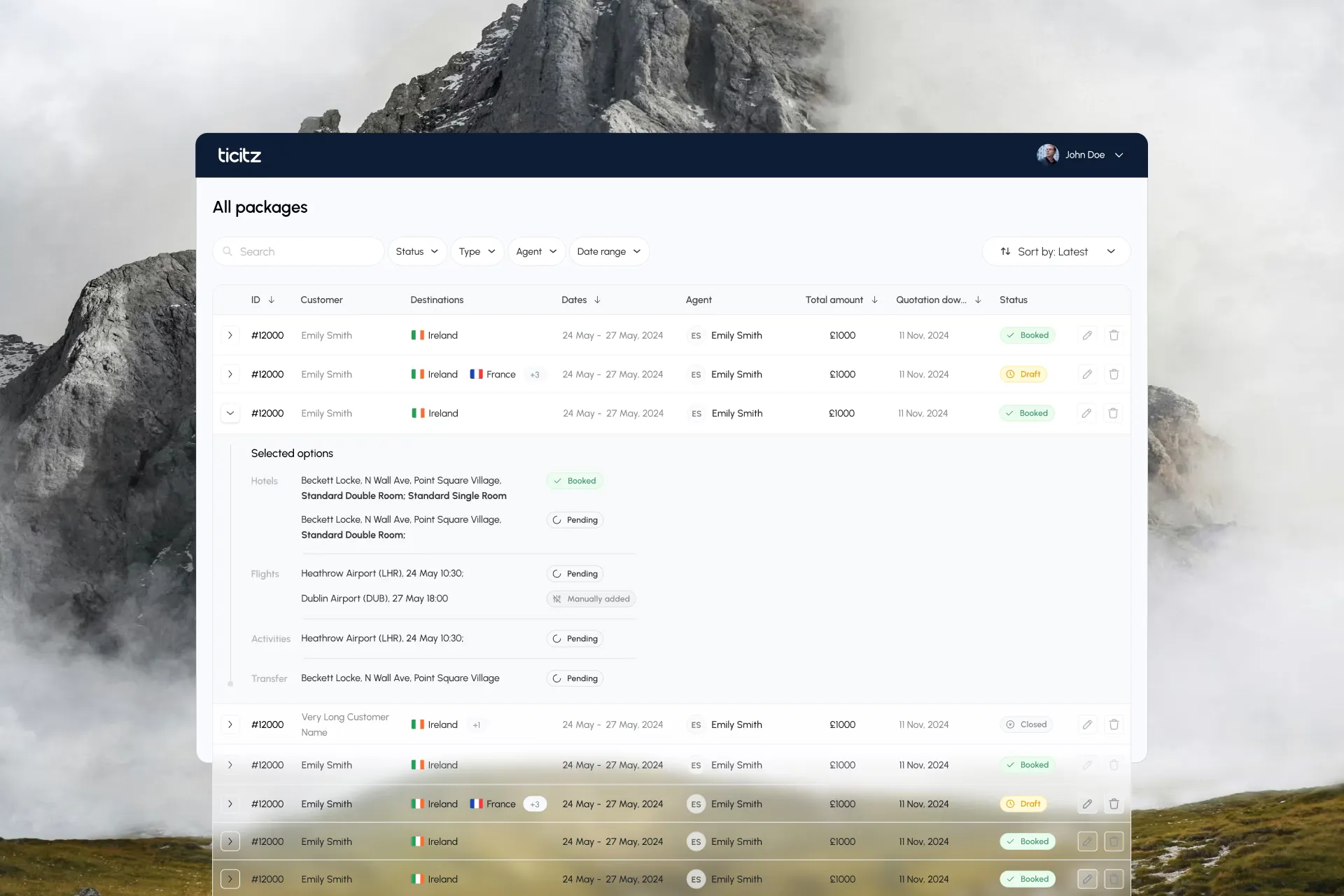Click the Status column header
Screen dimensions: 1344x896
click(1013, 300)
